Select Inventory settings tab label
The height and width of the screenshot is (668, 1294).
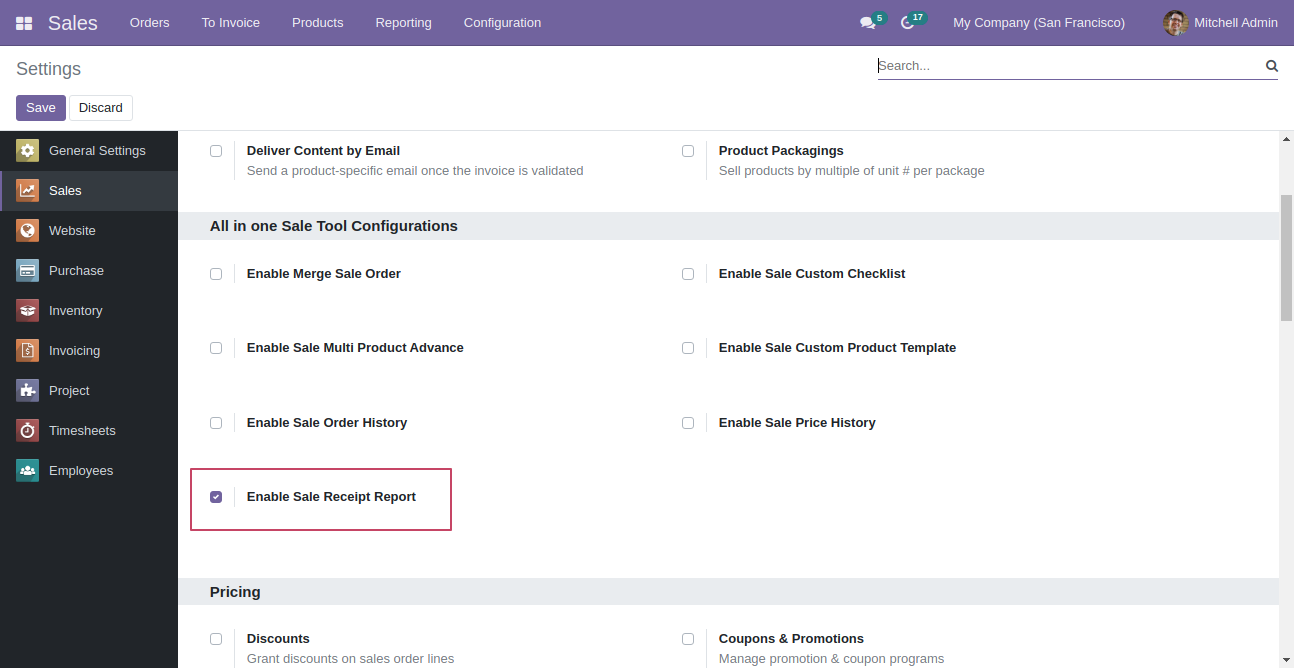[x=76, y=311]
